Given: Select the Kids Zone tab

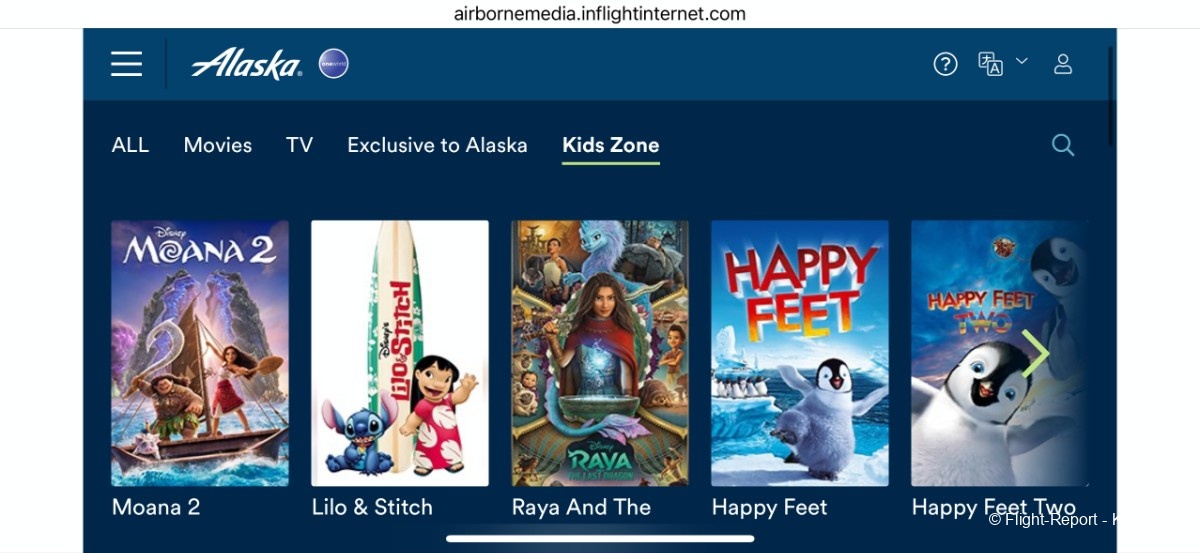Looking at the screenshot, I should (x=611, y=145).
